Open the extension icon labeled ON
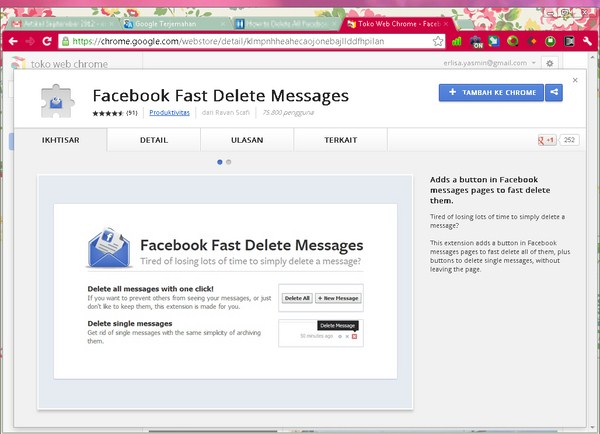 coord(476,41)
